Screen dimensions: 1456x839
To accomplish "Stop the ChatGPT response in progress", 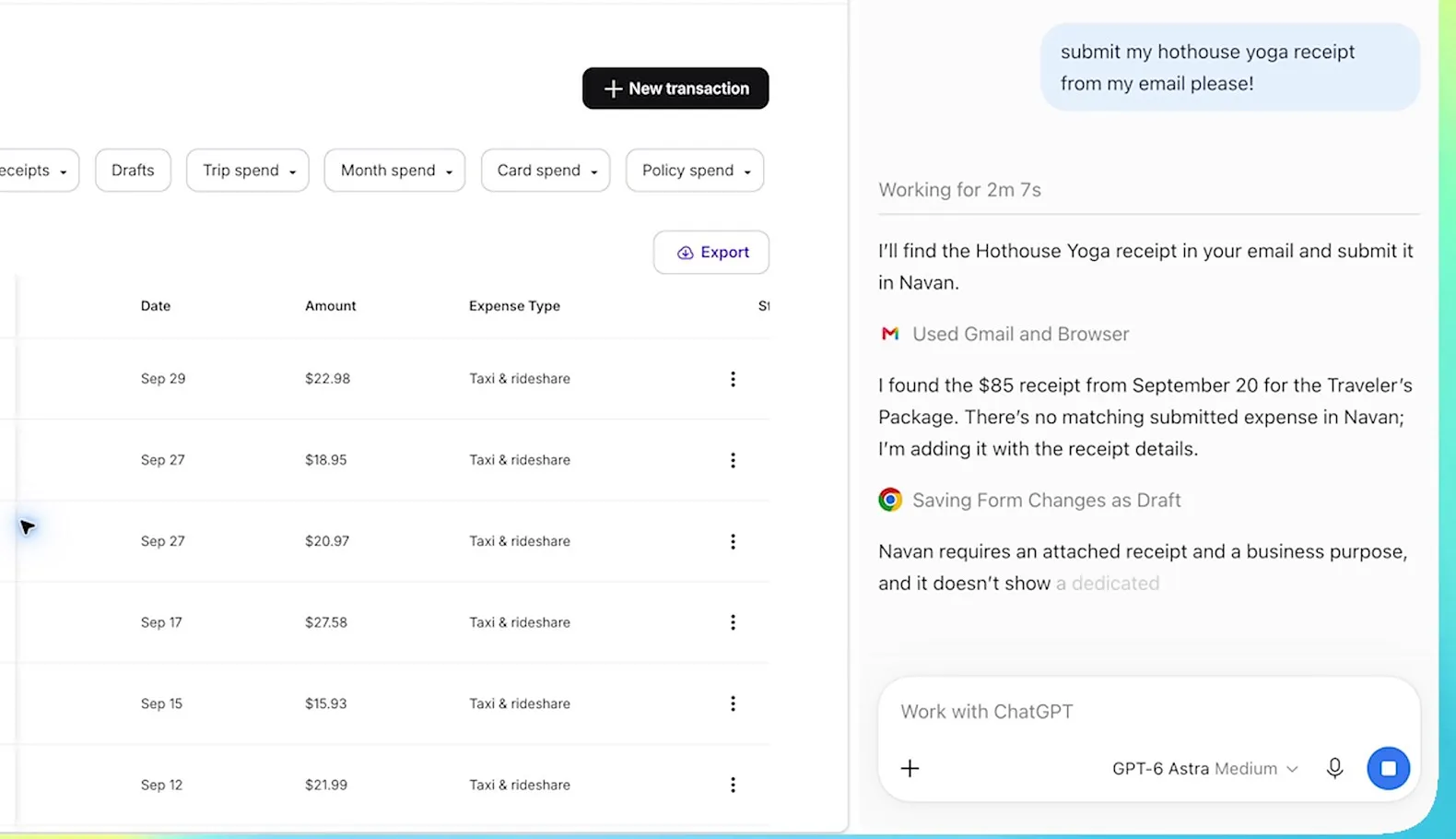I will [1388, 768].
